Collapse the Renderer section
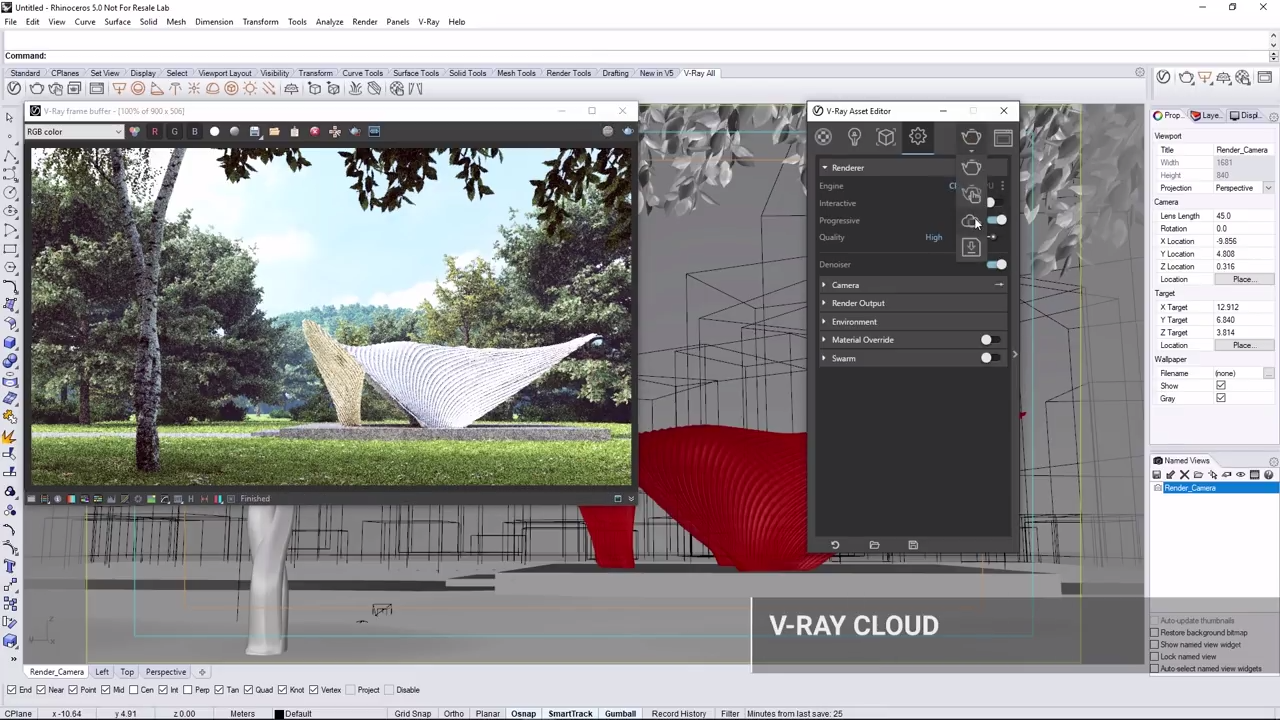Image resolution: width=1280 pixels, height=720 pixels. (825, 168)
